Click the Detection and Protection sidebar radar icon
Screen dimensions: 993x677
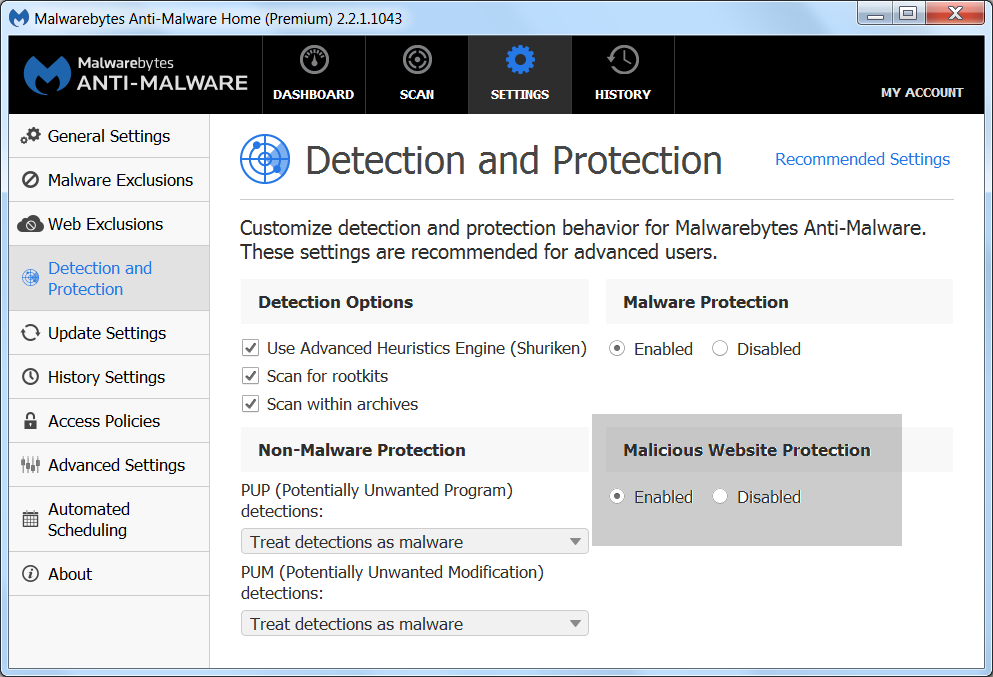click(30, 277)
